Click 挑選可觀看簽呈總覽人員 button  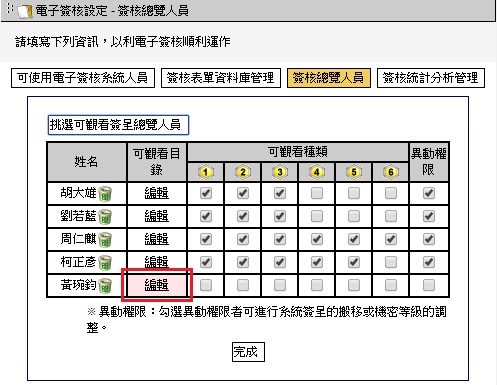[x=118, y=125]
